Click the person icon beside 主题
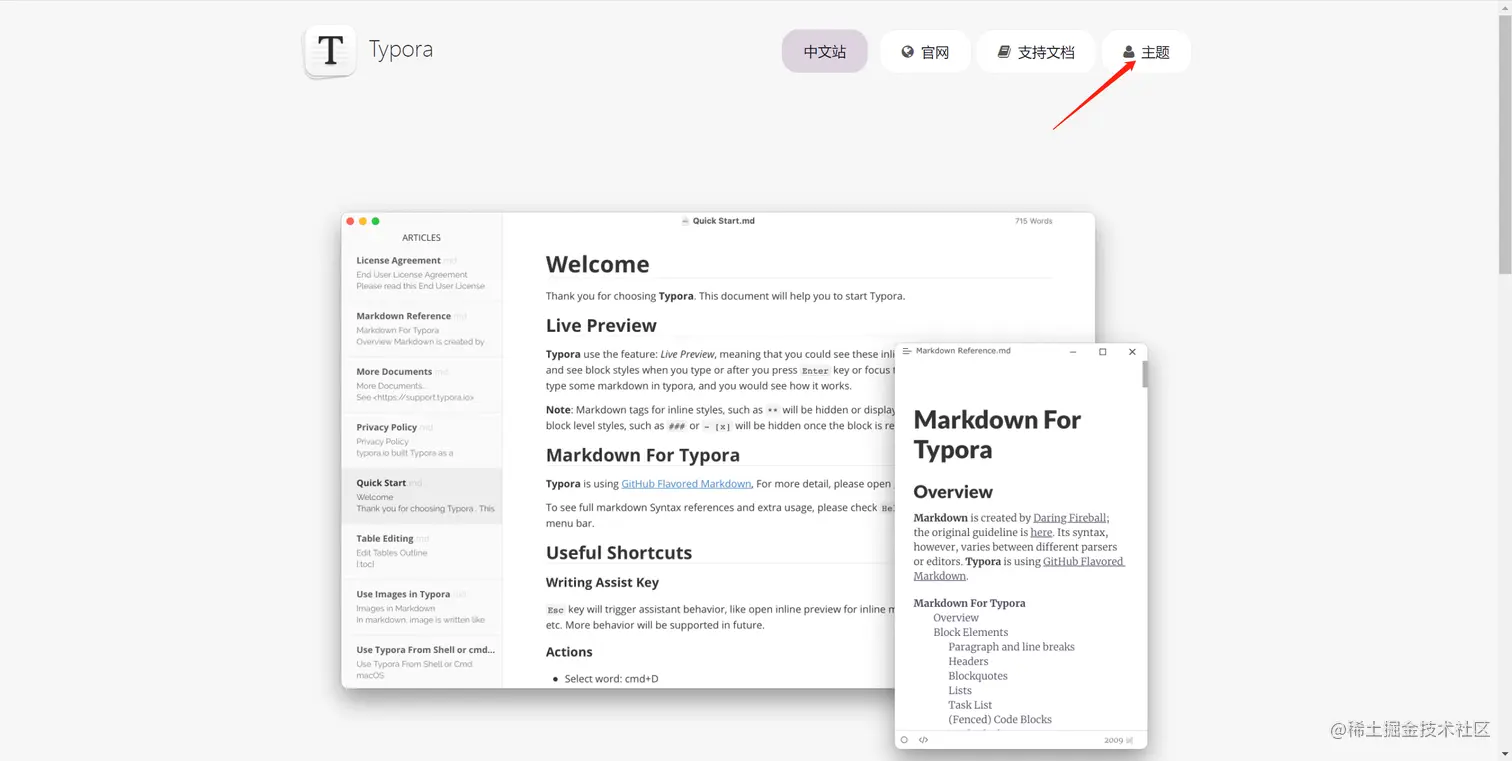 pos(1129,52)
